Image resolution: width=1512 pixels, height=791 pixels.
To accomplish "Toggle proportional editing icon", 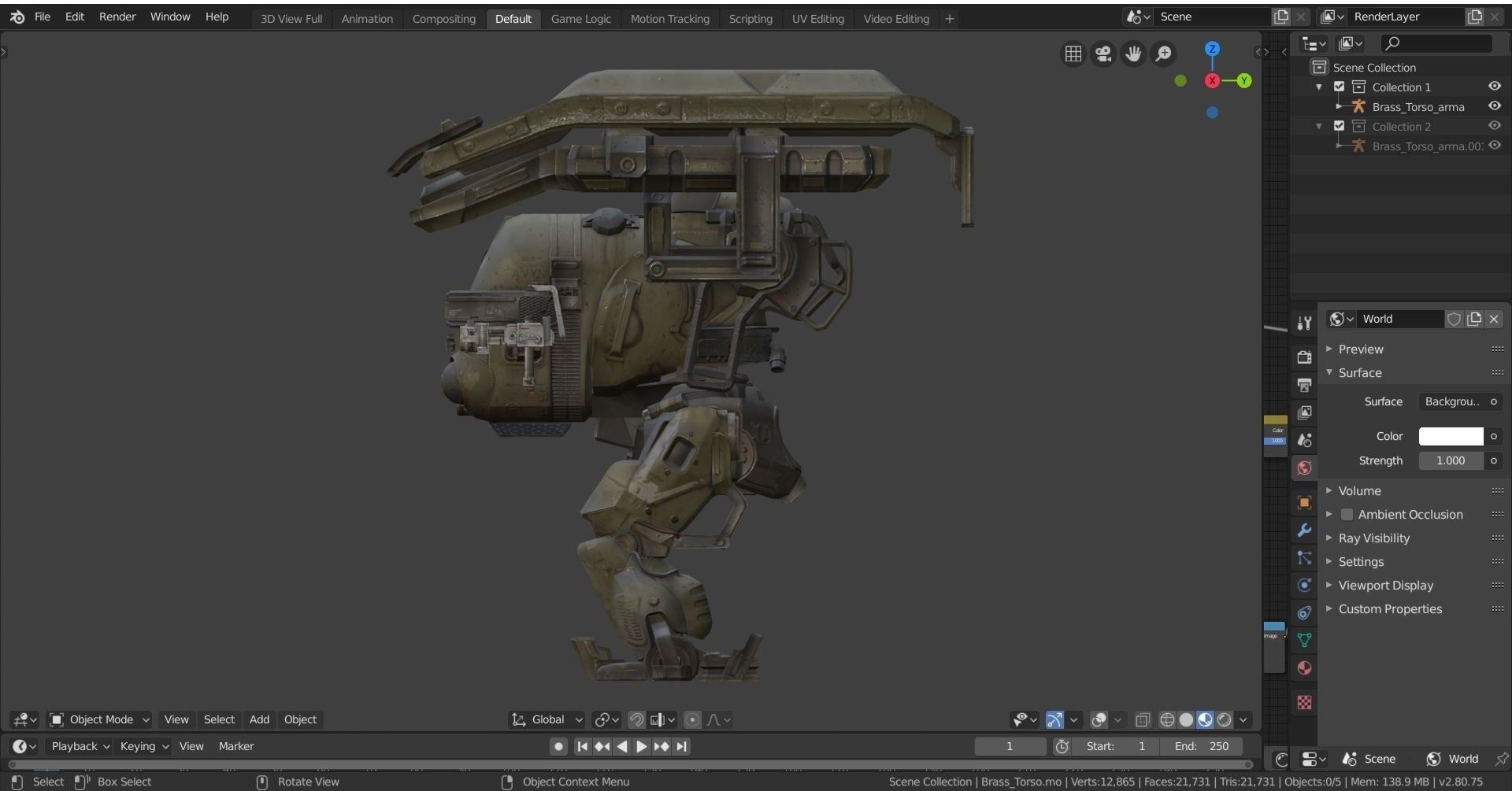I will pyautogui.click(x=692, y=719).
